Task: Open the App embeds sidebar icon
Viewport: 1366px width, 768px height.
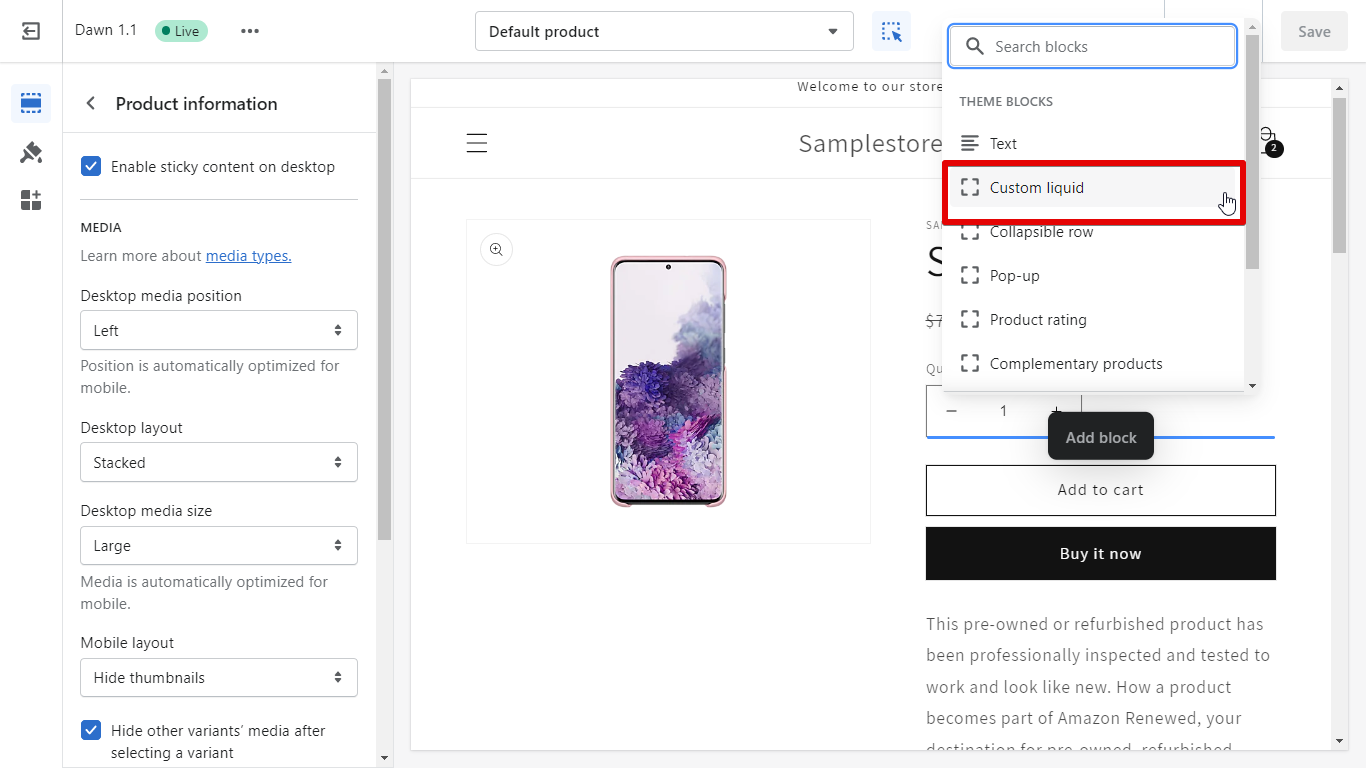Action: click(30, 200)
